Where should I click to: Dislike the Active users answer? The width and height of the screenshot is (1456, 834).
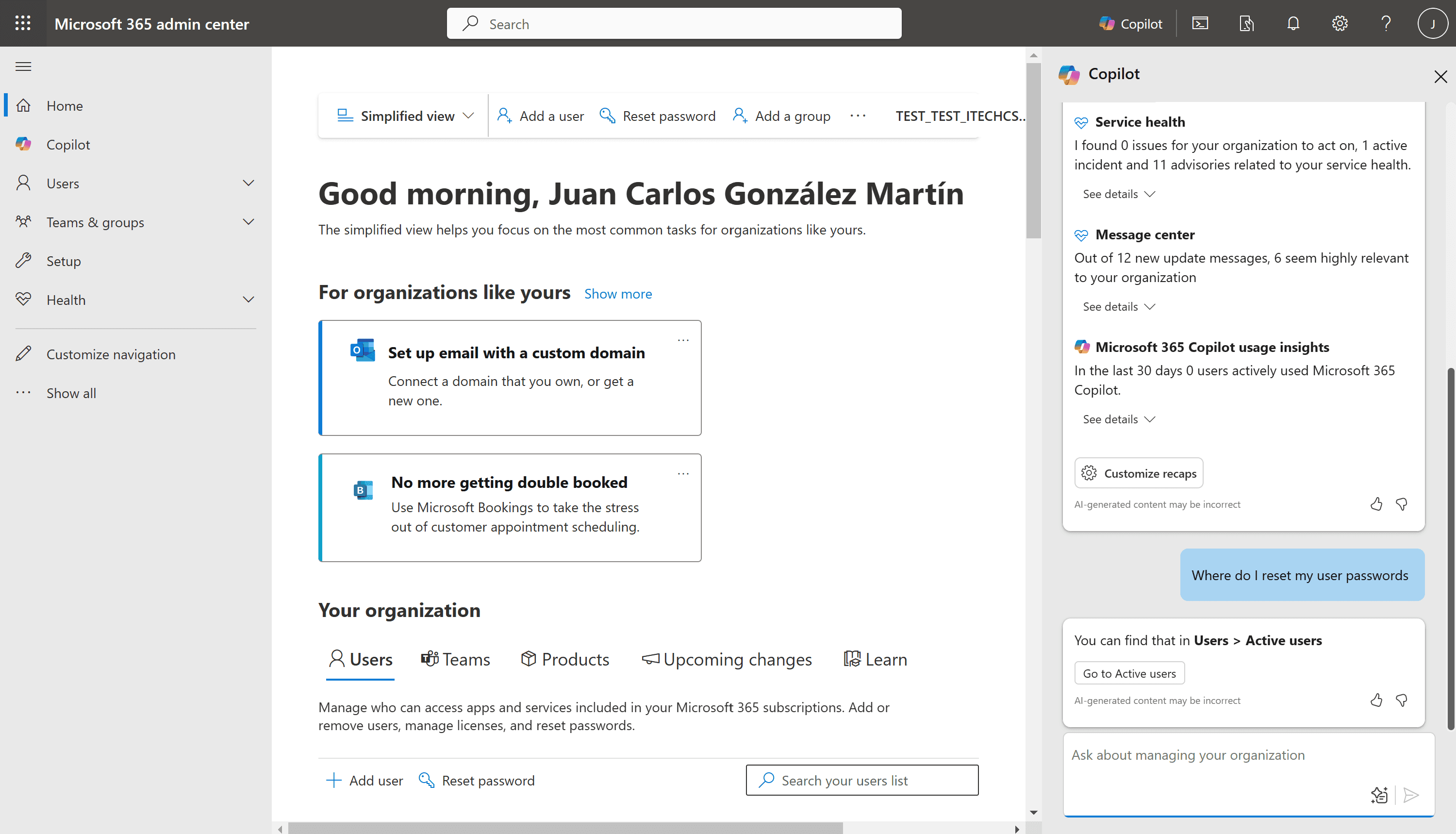pos(1402,700)
